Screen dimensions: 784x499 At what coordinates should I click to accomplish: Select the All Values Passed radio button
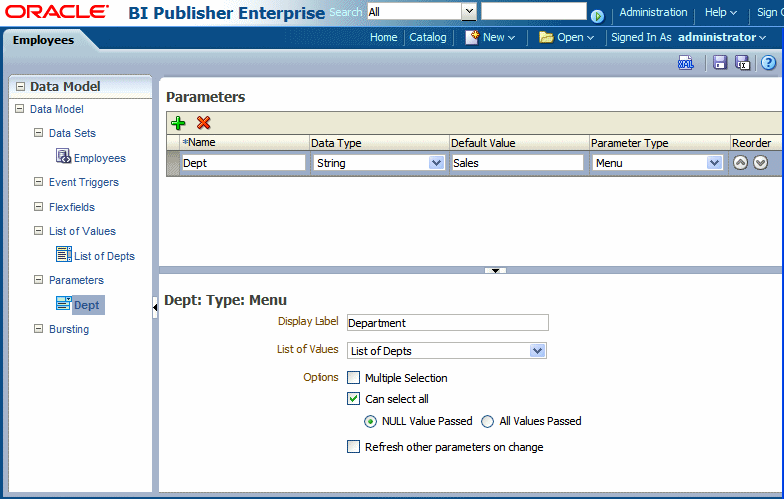pyautogui.click(x=488, y=422)
